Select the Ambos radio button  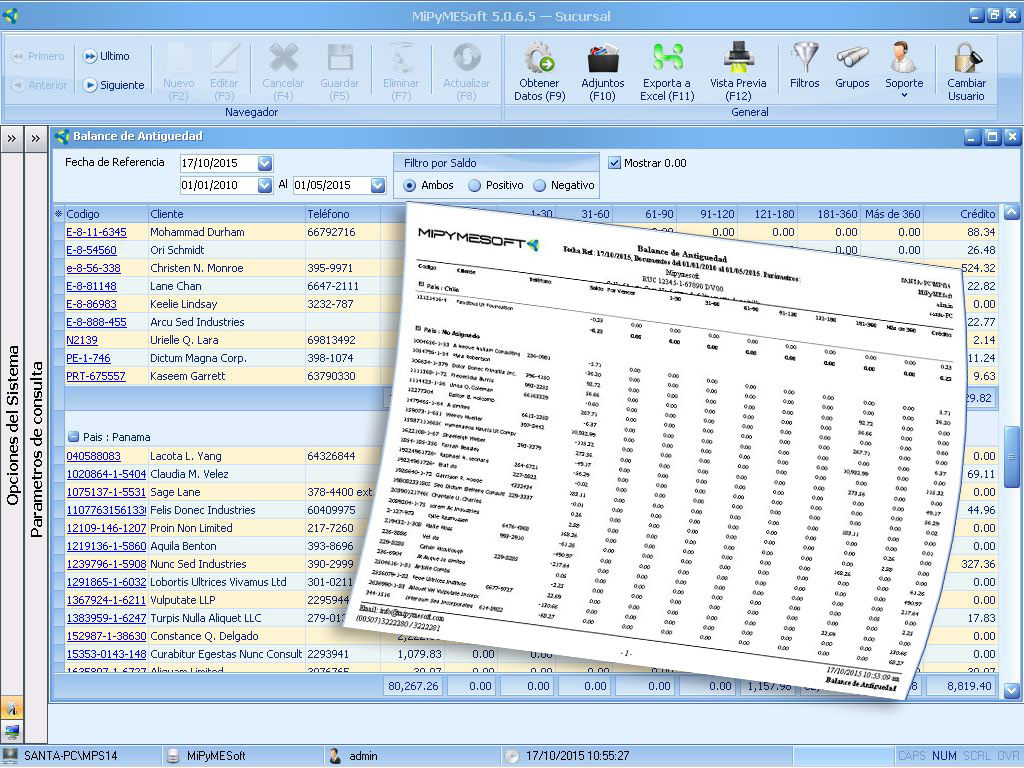coord(409,185)
